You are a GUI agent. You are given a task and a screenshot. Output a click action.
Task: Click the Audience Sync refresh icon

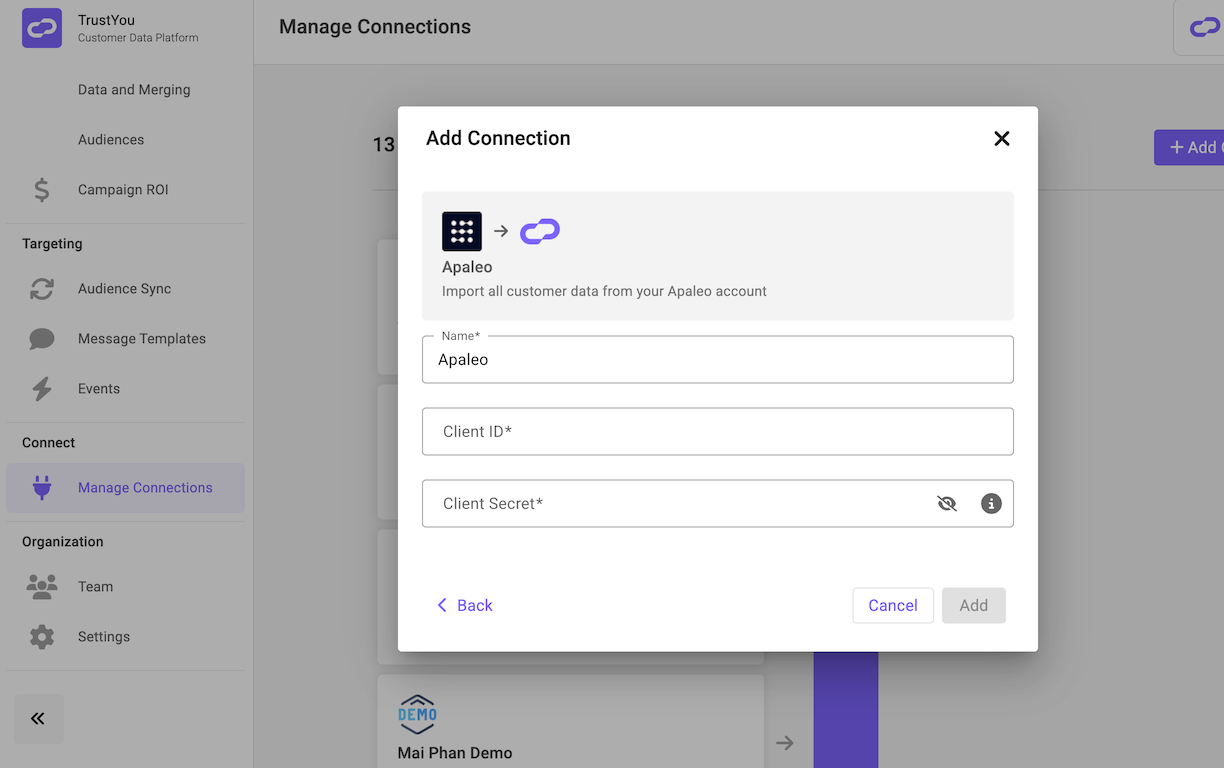pos(42,289)
